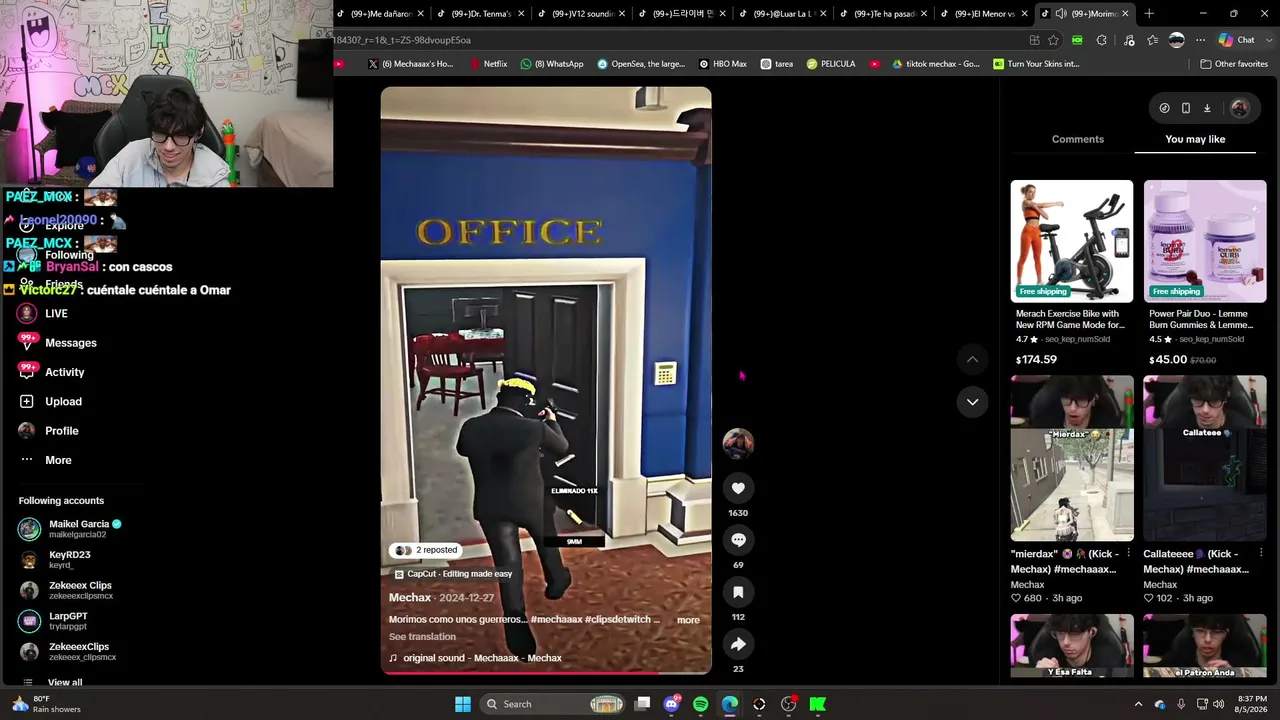The width and height of the screenshot is (1280, 720).
Task: Open Copilot Chat in the browser toolbar
Action: click(1236, 40)
